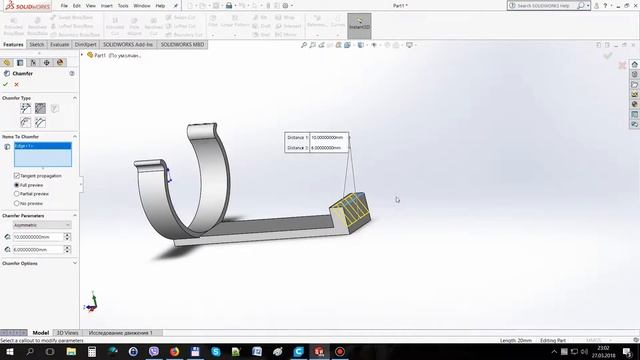Cancel the chamfer with the red X
640x360 pixels.
[16, 84]
